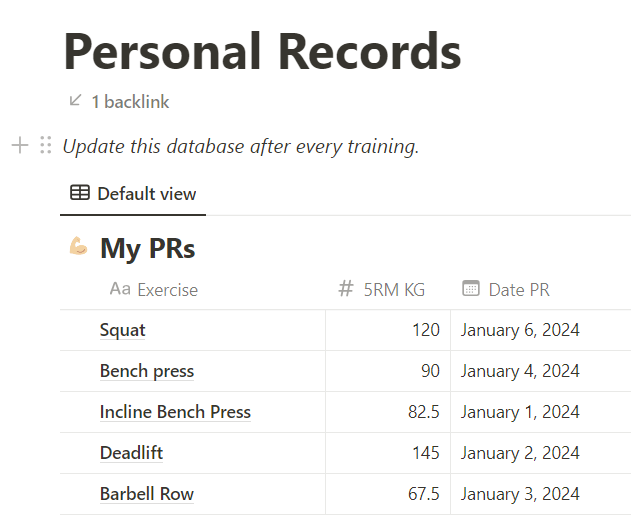Click the flexed bicep emoji icon

pyautogui.click(x=79, y=247)
